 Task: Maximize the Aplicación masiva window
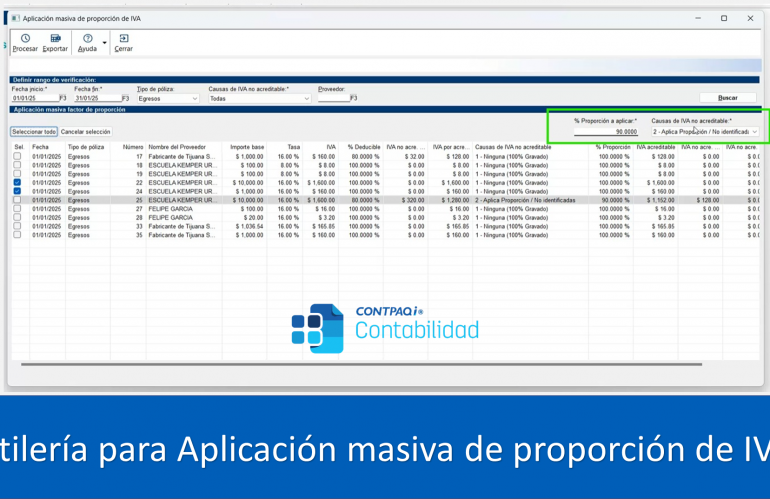tap(724, 18)
